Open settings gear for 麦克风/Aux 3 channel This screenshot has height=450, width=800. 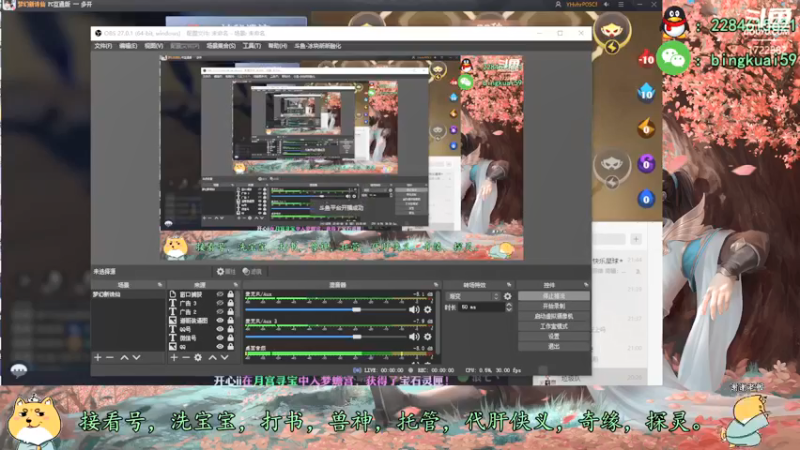click(428, 337)
